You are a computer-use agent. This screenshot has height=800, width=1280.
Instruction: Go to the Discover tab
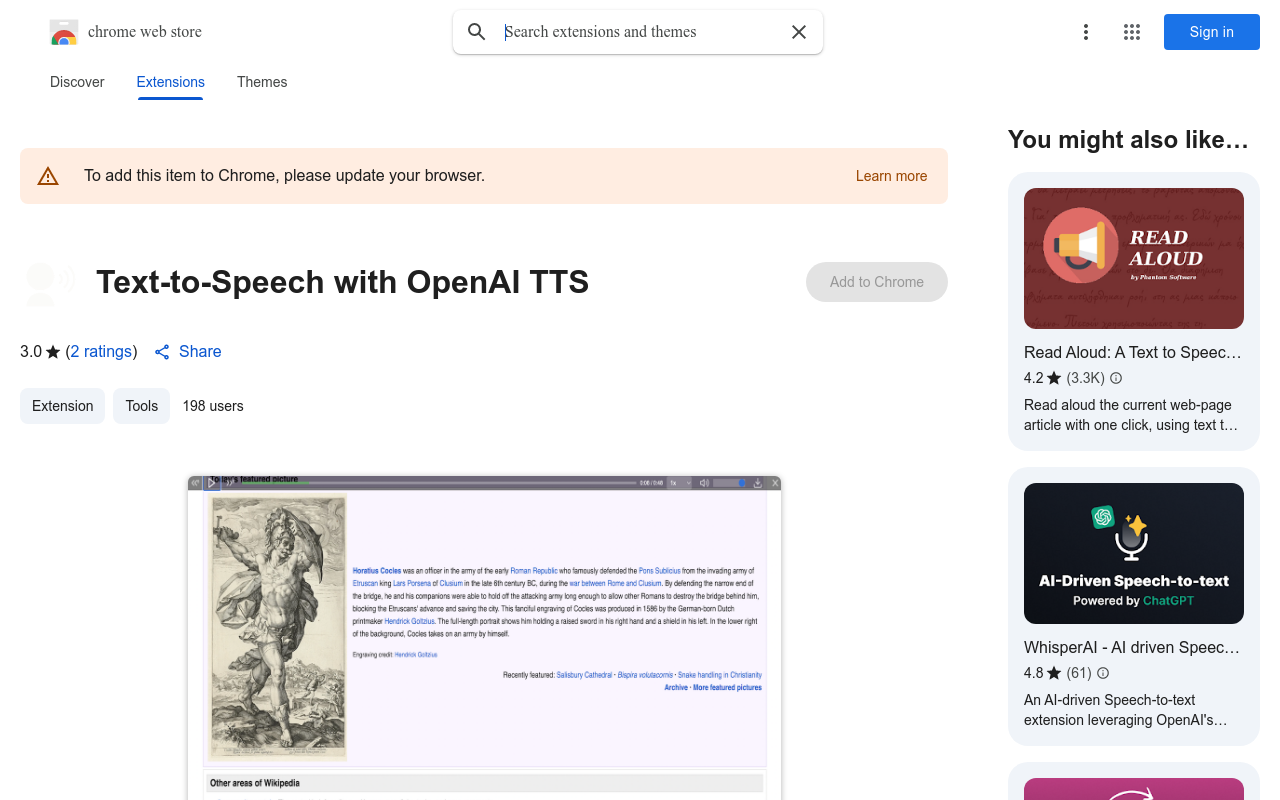click(77, 82)
